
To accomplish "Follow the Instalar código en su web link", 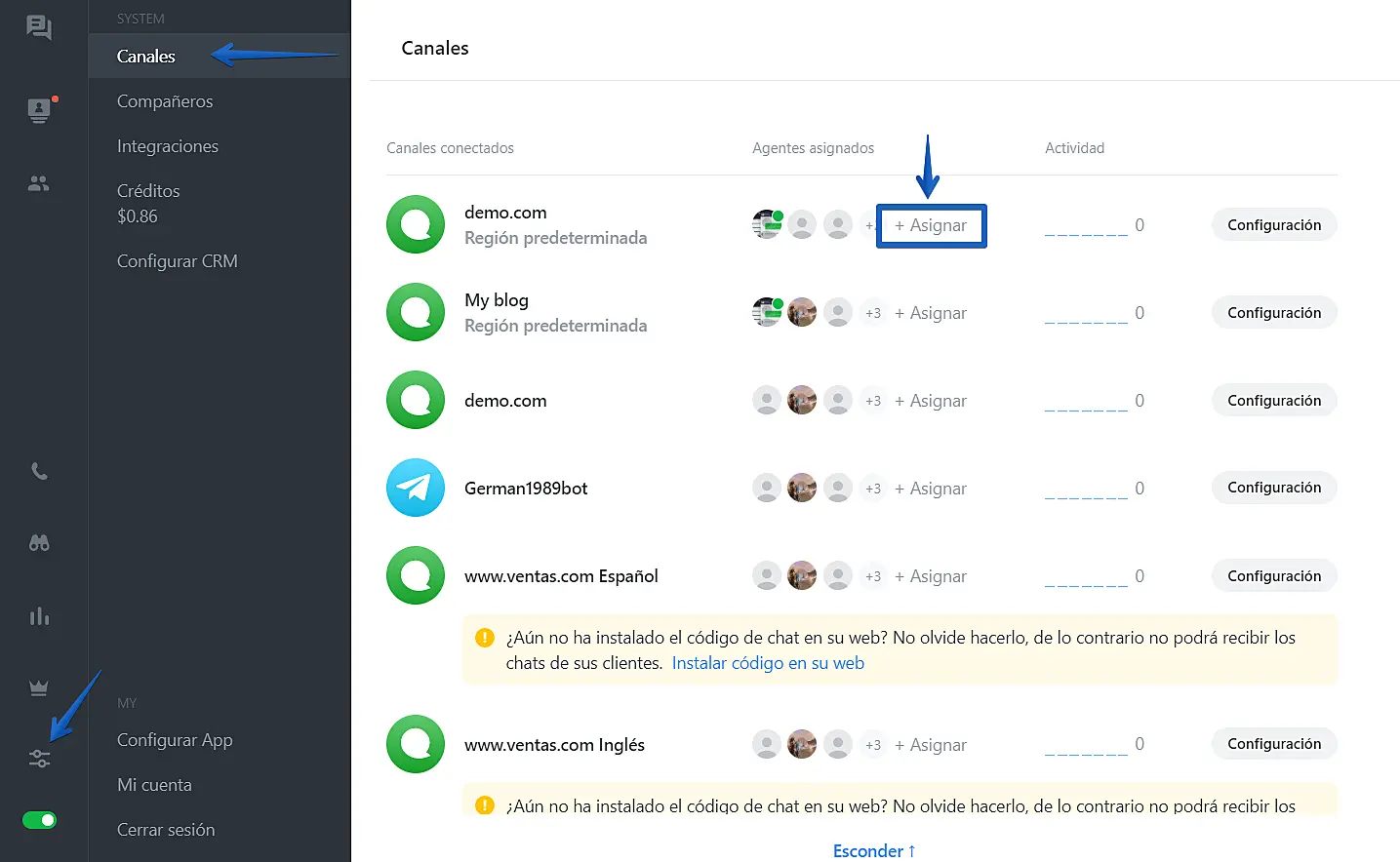I will (768, 663).
